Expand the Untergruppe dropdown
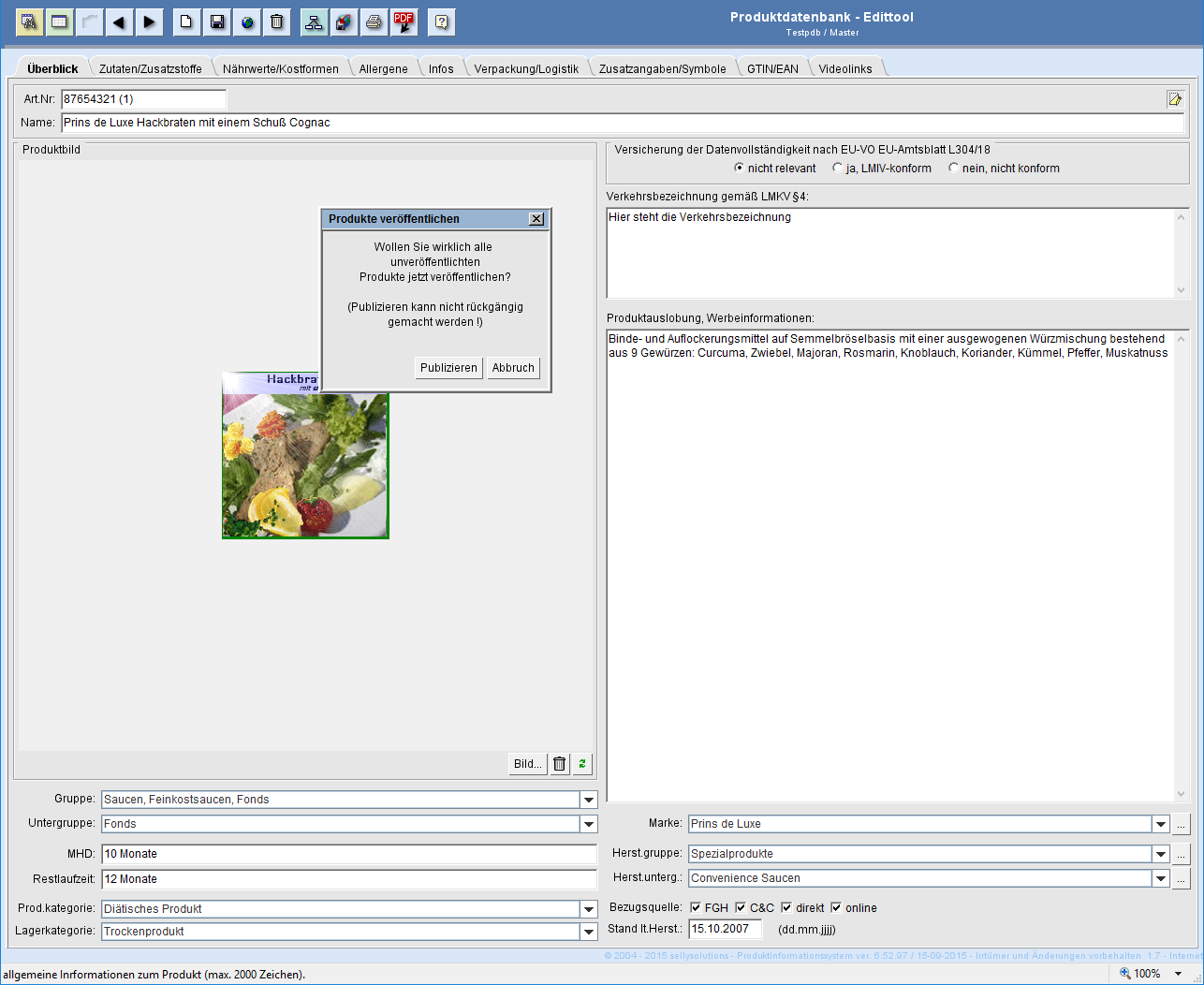 pos(589,824)
